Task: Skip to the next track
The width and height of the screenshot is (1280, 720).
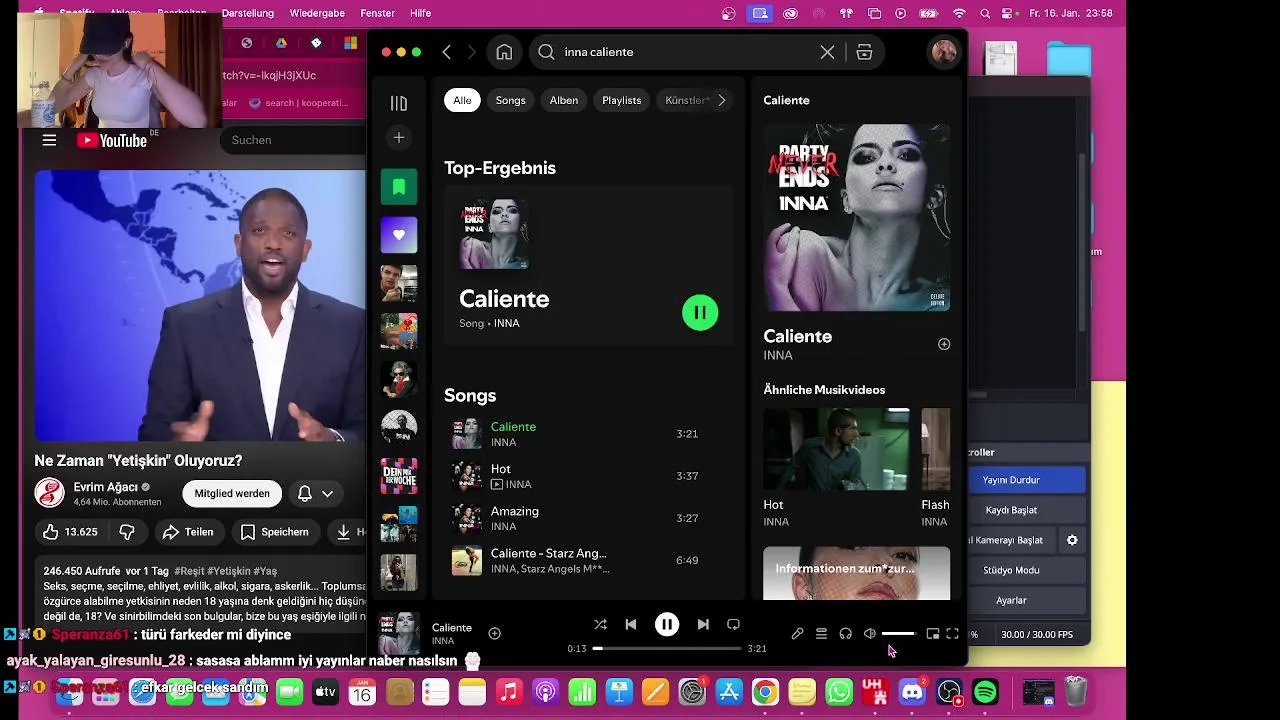Action: click(703, 624)
